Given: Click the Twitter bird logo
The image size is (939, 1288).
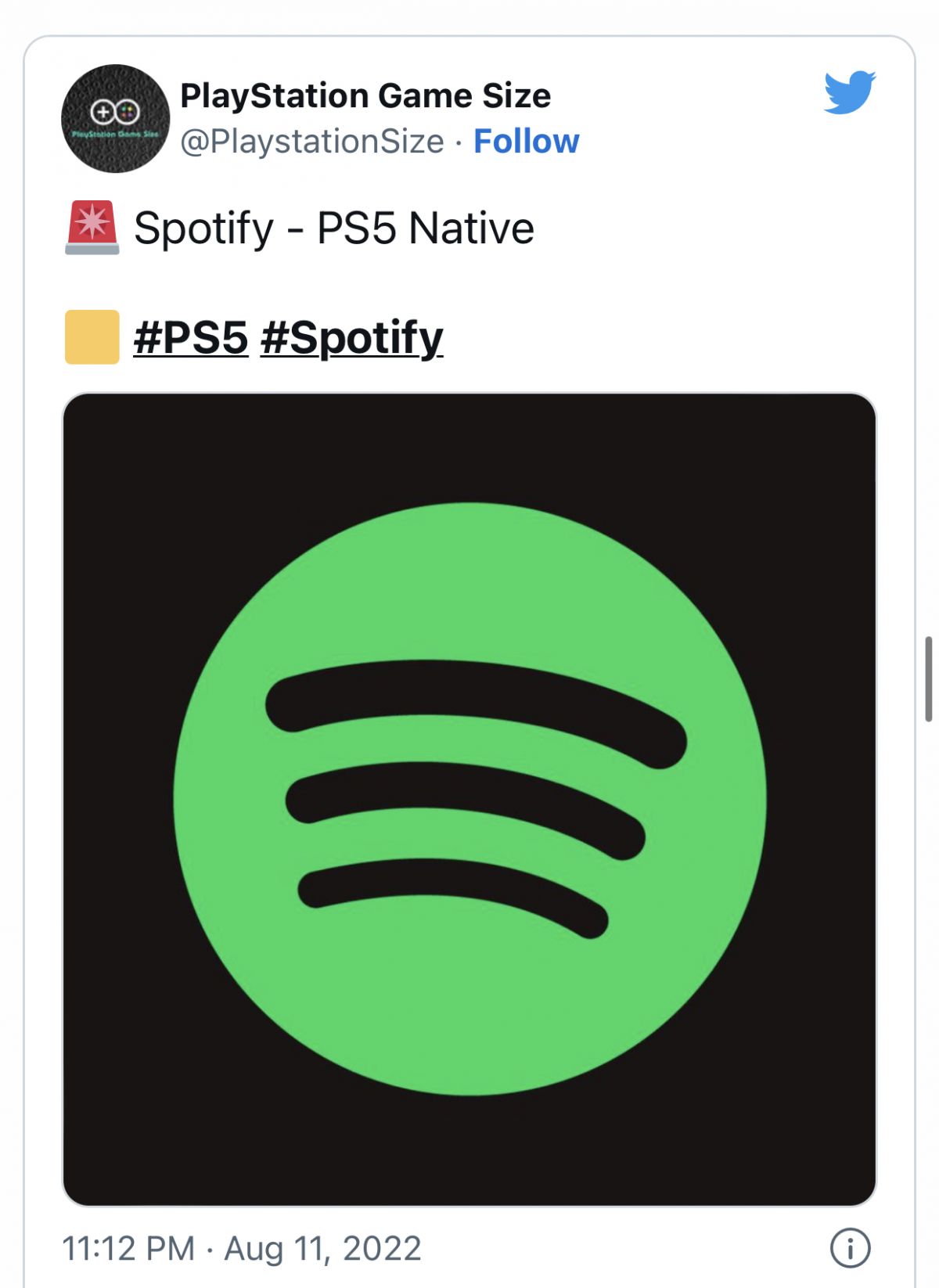Looking at the screenshot, I should 850,92.
